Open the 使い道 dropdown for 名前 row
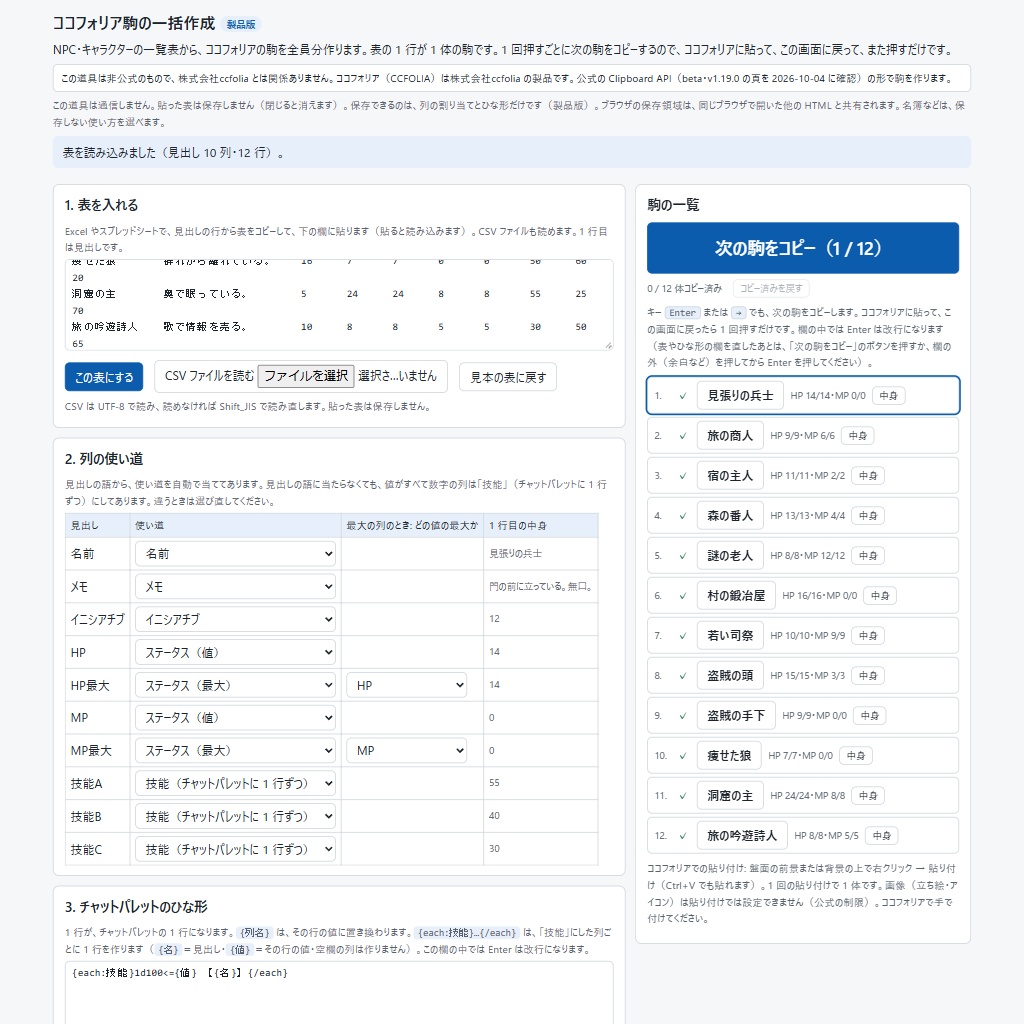This screenshot has width=1024, height=1024. (235, 554)
